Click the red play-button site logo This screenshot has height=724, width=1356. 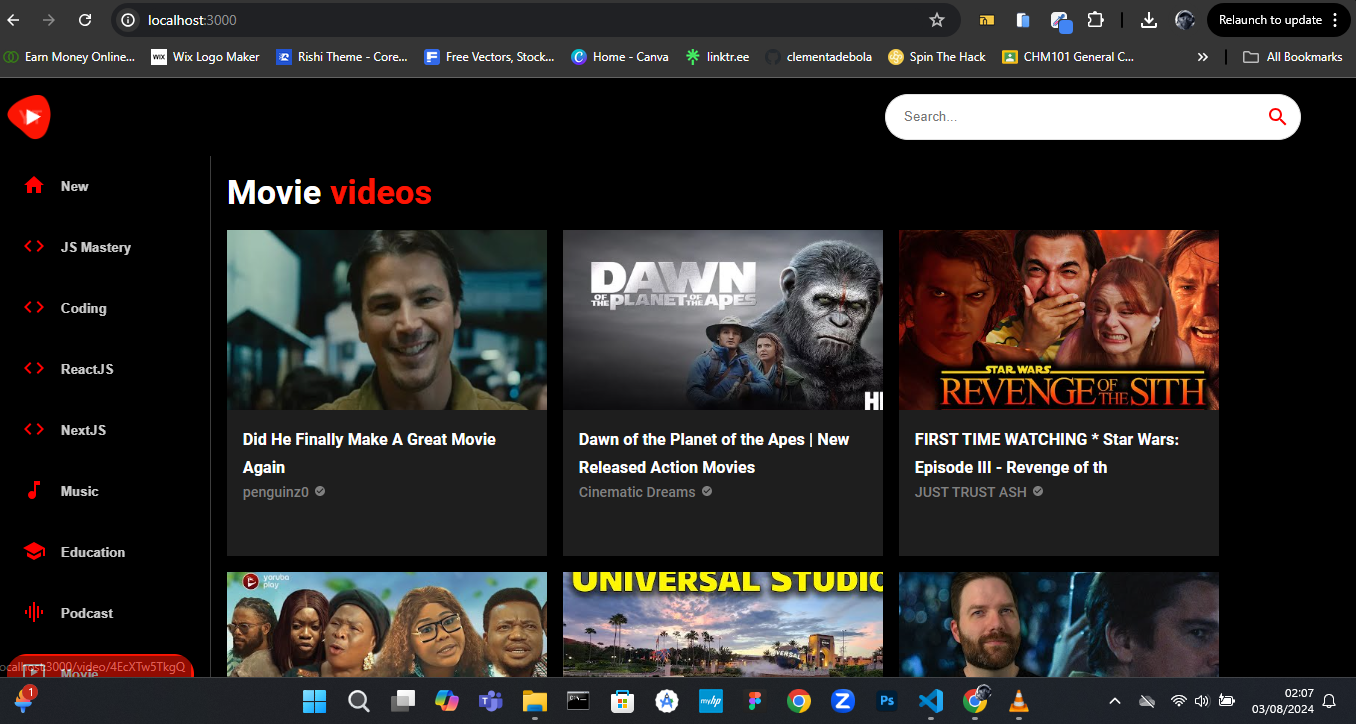point(29,117)
